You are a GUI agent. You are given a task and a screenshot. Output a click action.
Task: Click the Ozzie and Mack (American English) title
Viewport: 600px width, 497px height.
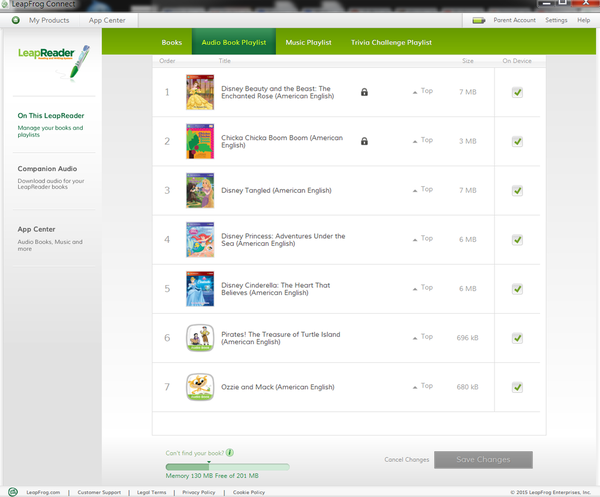[x=278, y=387]
